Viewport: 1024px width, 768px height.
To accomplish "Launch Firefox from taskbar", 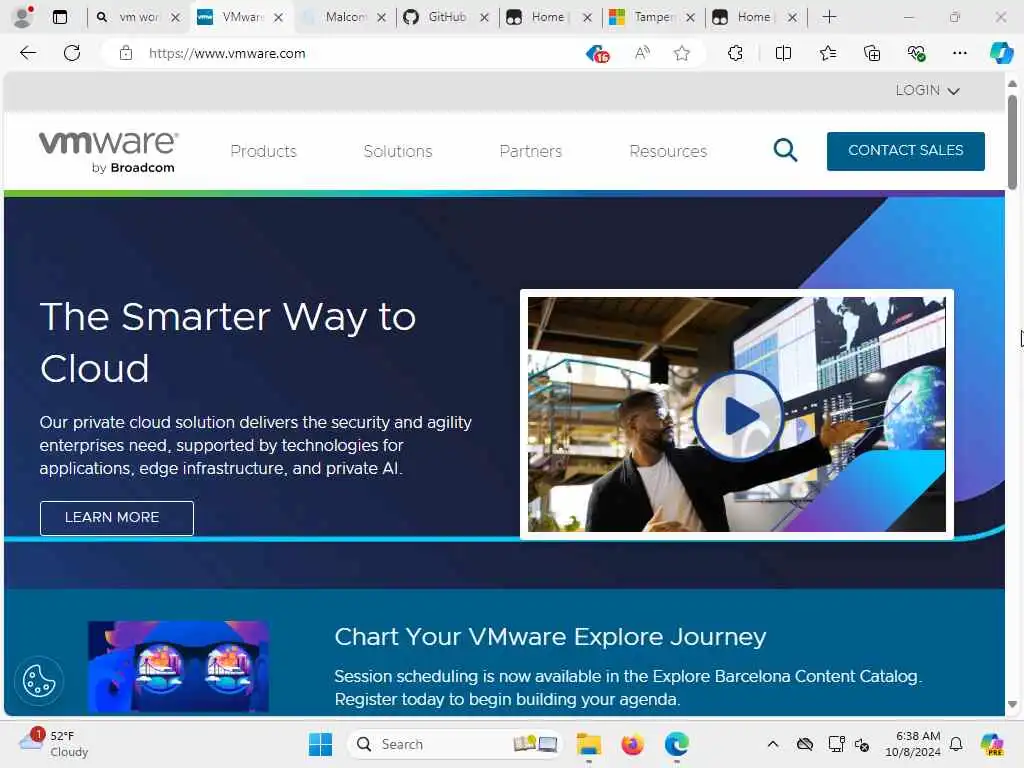I will [632, 744].
